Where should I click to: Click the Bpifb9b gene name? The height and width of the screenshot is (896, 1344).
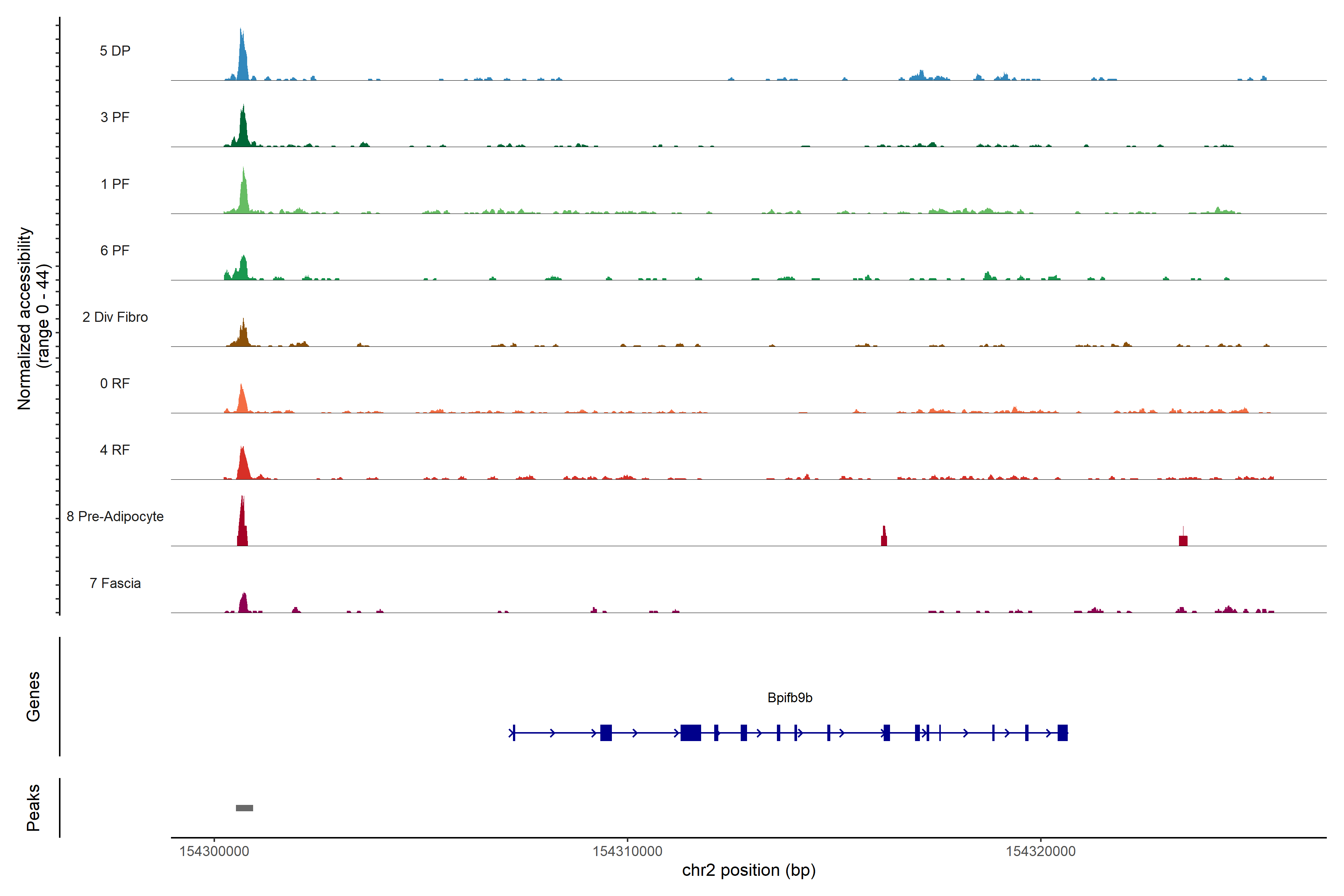pyautogui.click(x=790, y=698)
